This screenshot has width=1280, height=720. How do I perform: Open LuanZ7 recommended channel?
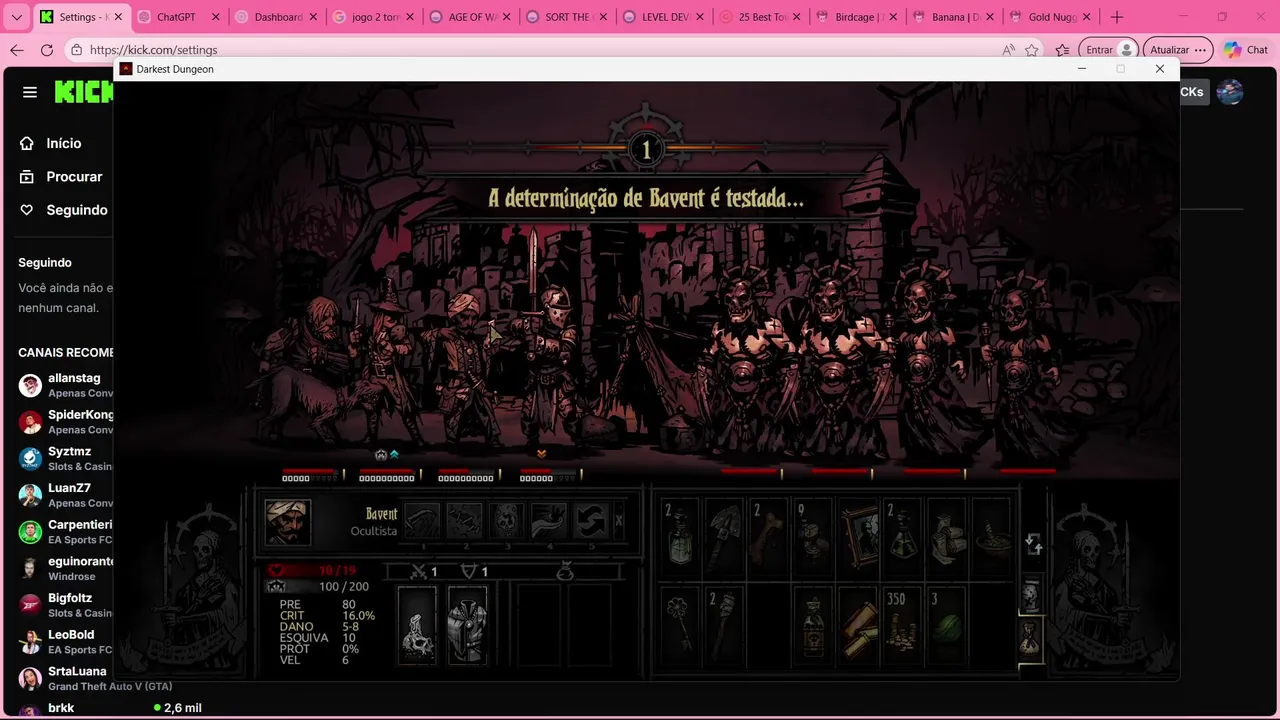click(64, 495)
